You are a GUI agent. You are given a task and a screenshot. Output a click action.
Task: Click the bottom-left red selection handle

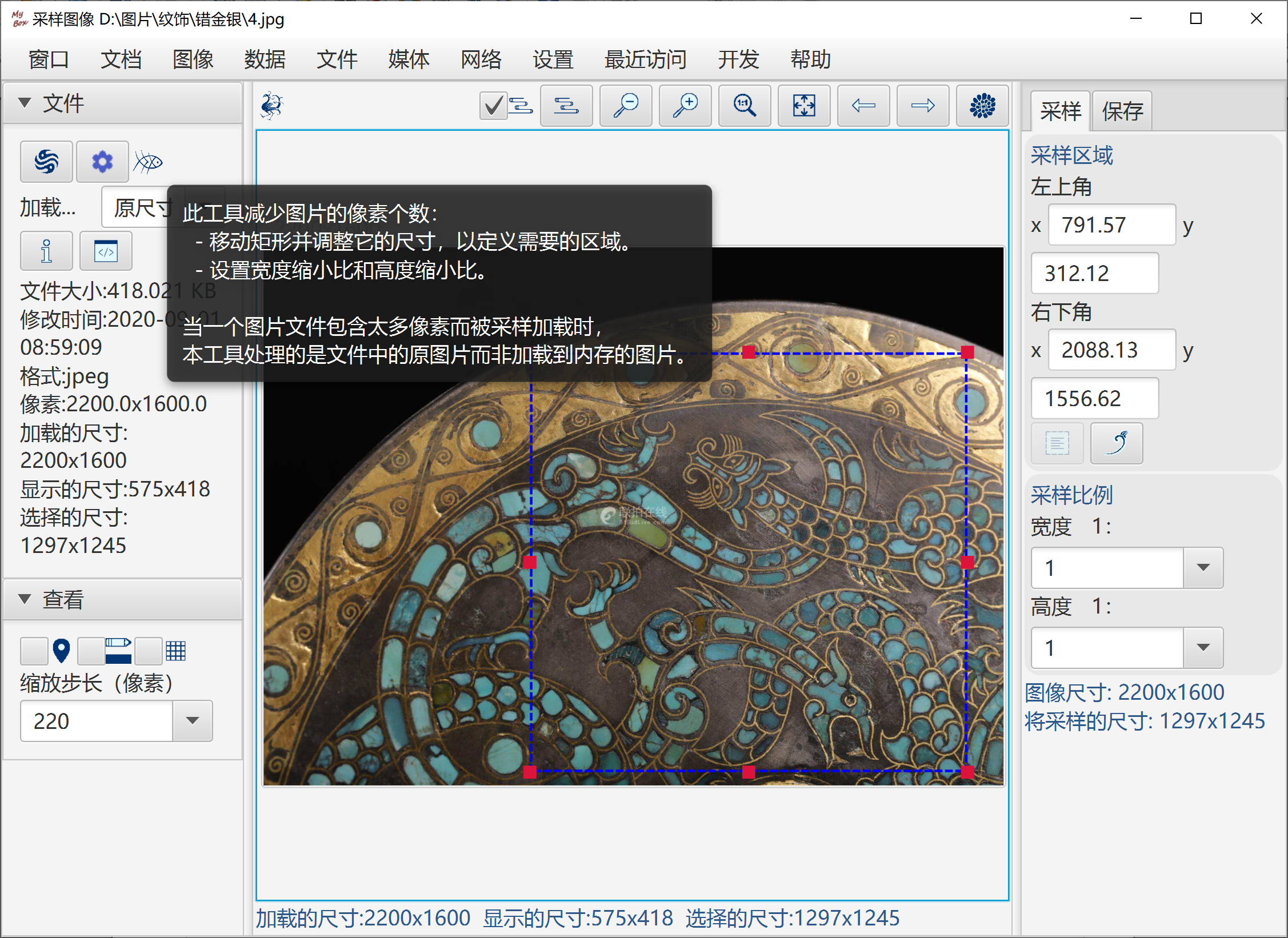530,772
